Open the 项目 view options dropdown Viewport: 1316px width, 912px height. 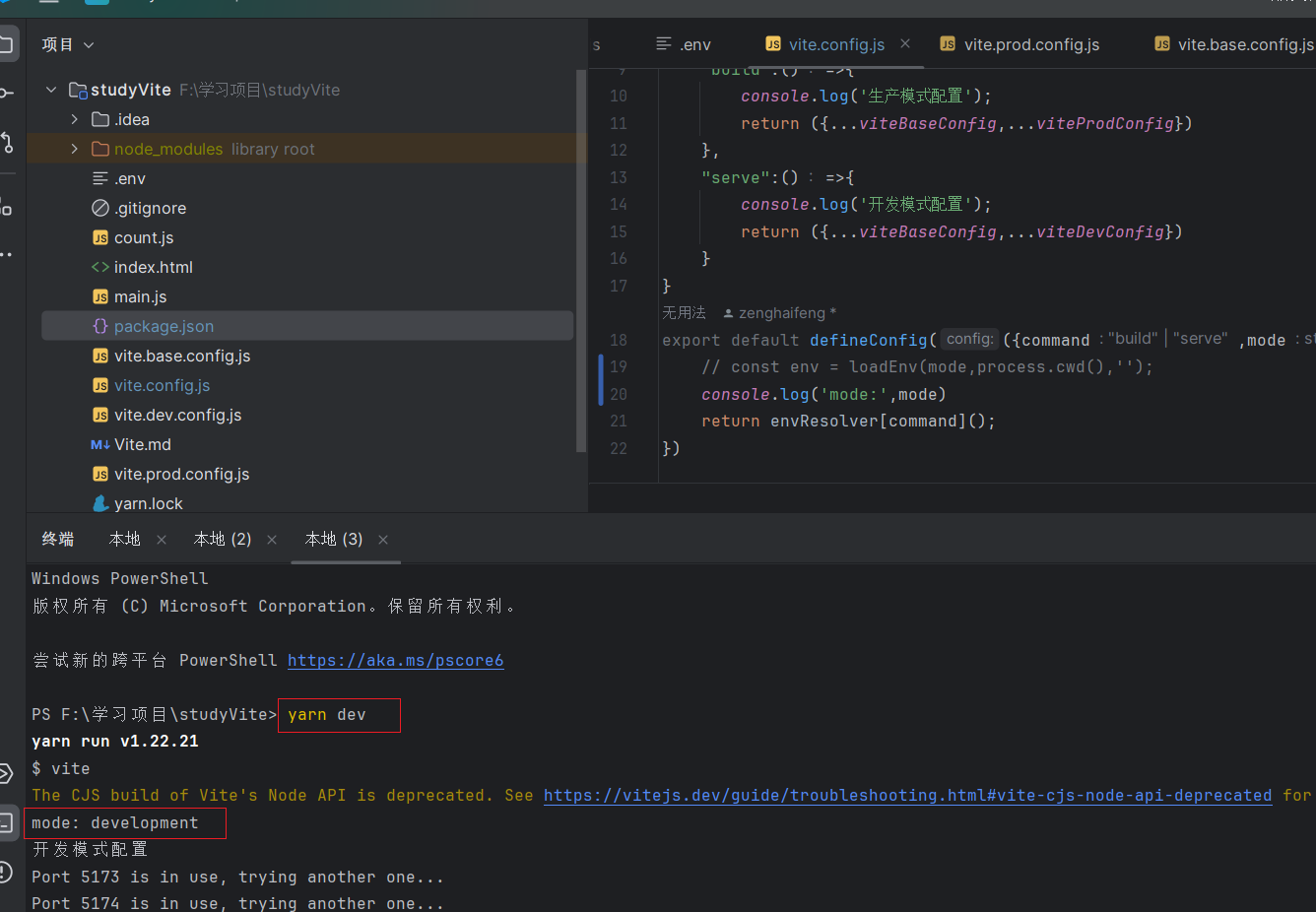89,45
